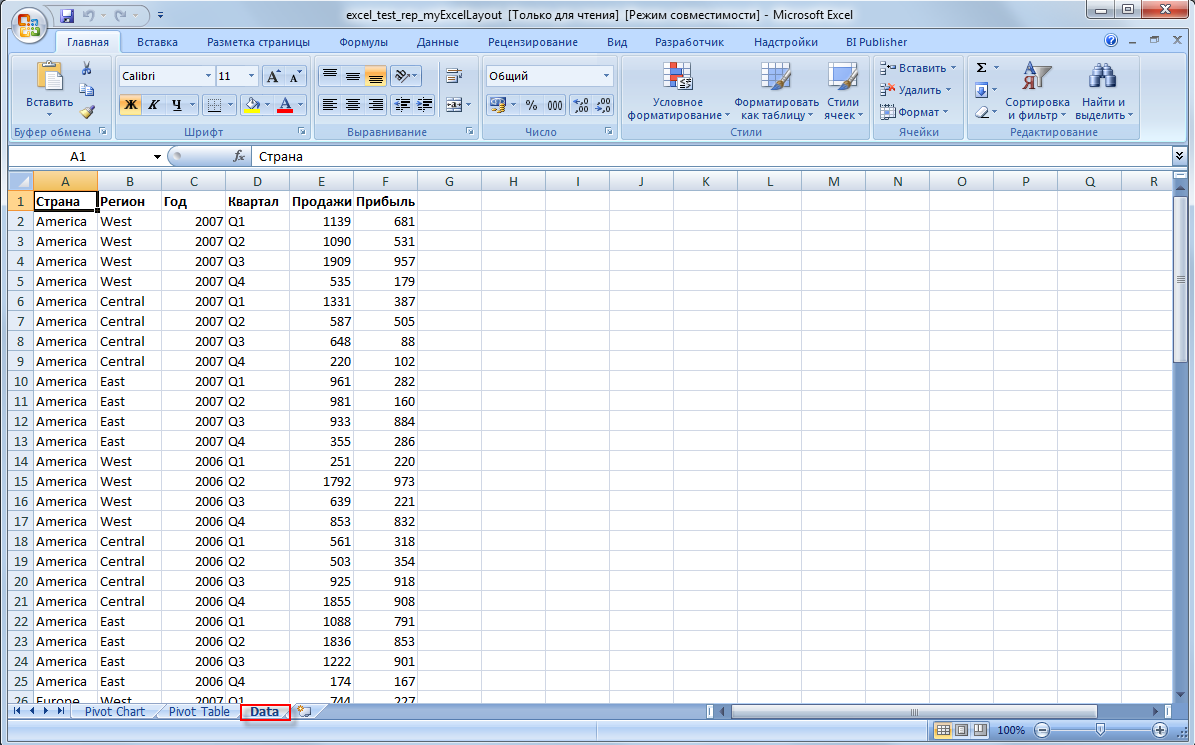Toggle underline formatting (Ч)
This screenshot has width=1195, height=745.
176,104
